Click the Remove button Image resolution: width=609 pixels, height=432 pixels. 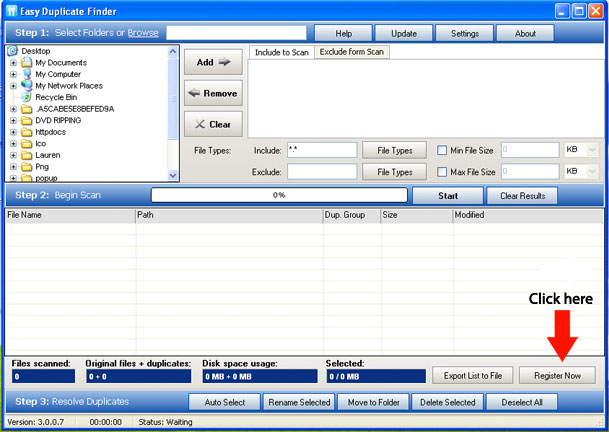tap(213, 93)
